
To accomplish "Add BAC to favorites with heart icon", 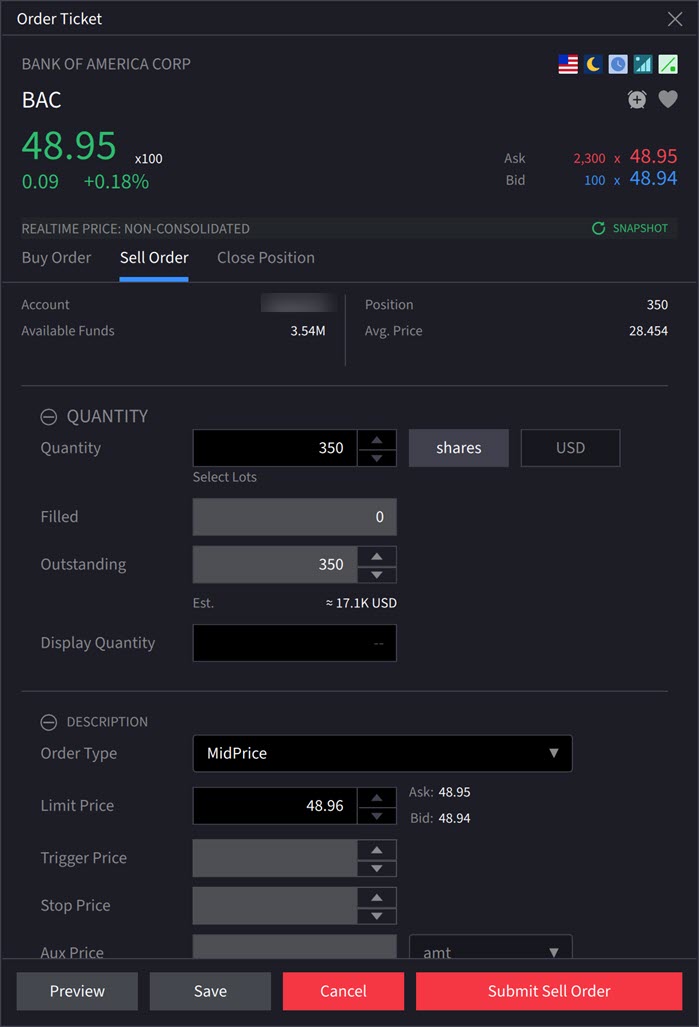I will point(668,99).
